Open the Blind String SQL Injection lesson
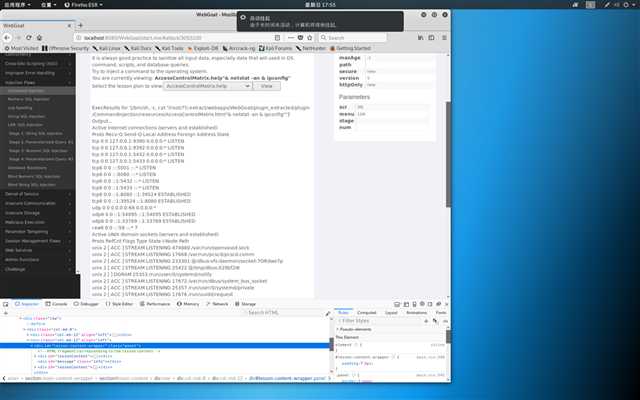The image size is (640, 400). [32, 185]
